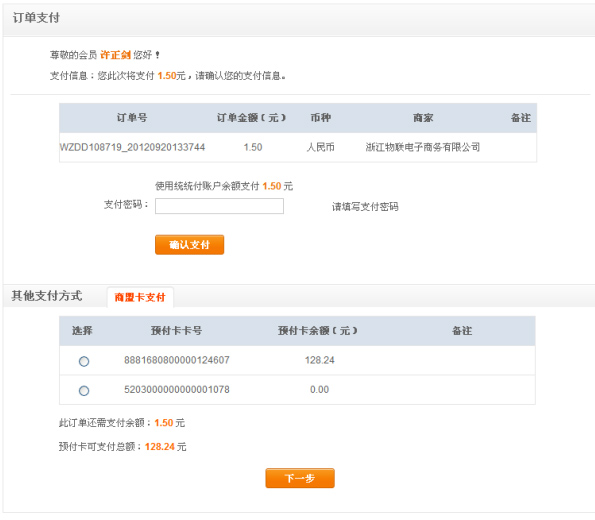The width and height of the screenshot is (595, 520).
Task: Click the 确认支付 confirm payment button
Action: pos(189,245)
